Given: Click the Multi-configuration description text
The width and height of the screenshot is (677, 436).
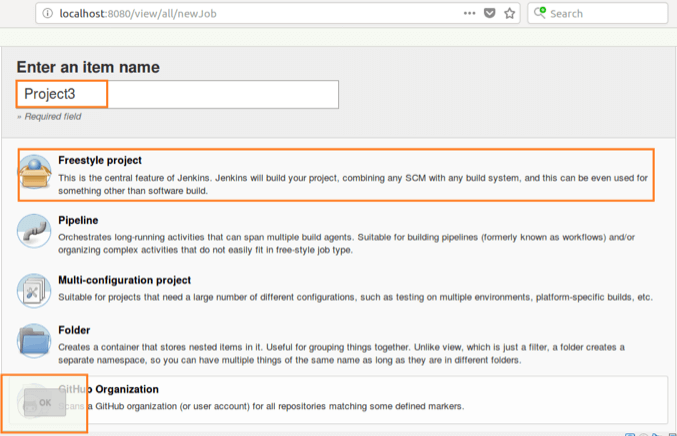Looking at the screenshot, I should tap(355, 297).
